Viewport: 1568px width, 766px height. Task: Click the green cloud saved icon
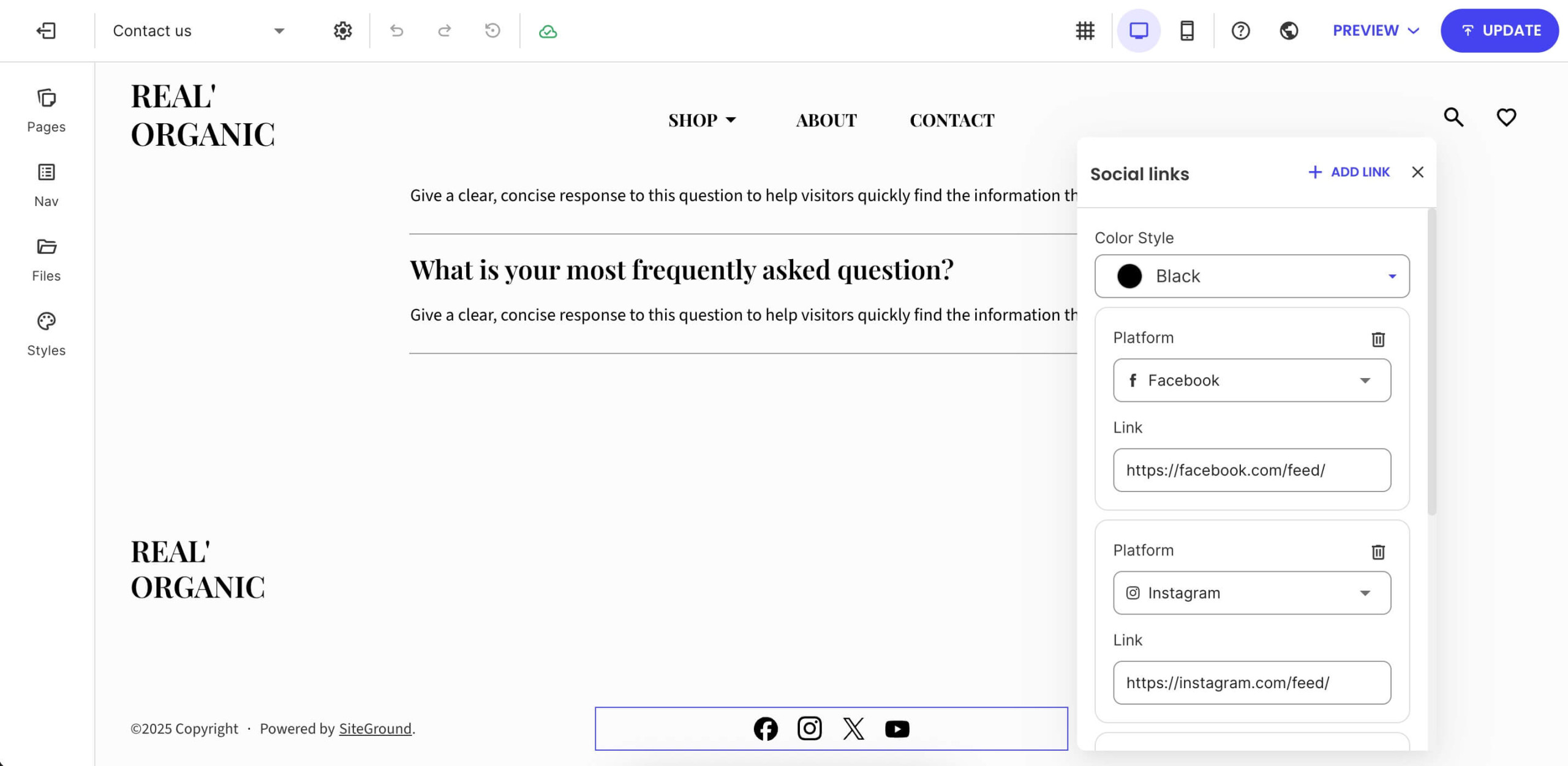click(548, 31)
